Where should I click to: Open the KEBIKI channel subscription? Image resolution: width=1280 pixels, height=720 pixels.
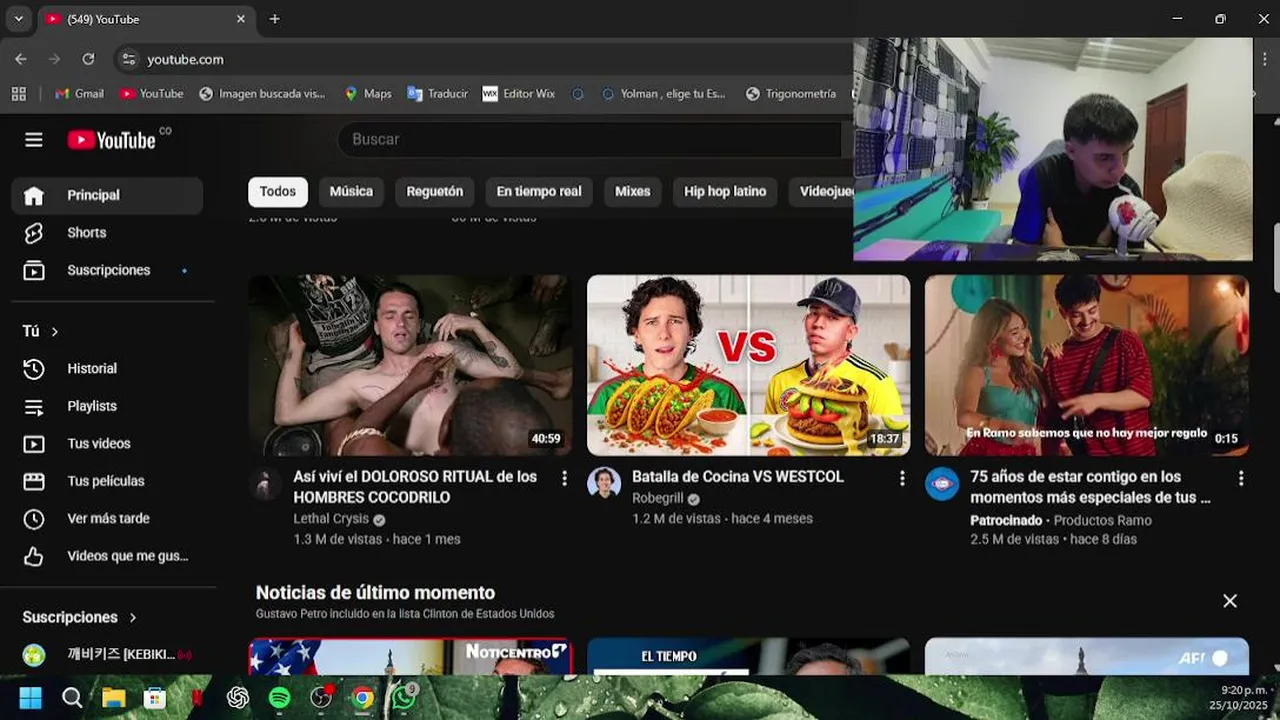(x=107, y=654)
